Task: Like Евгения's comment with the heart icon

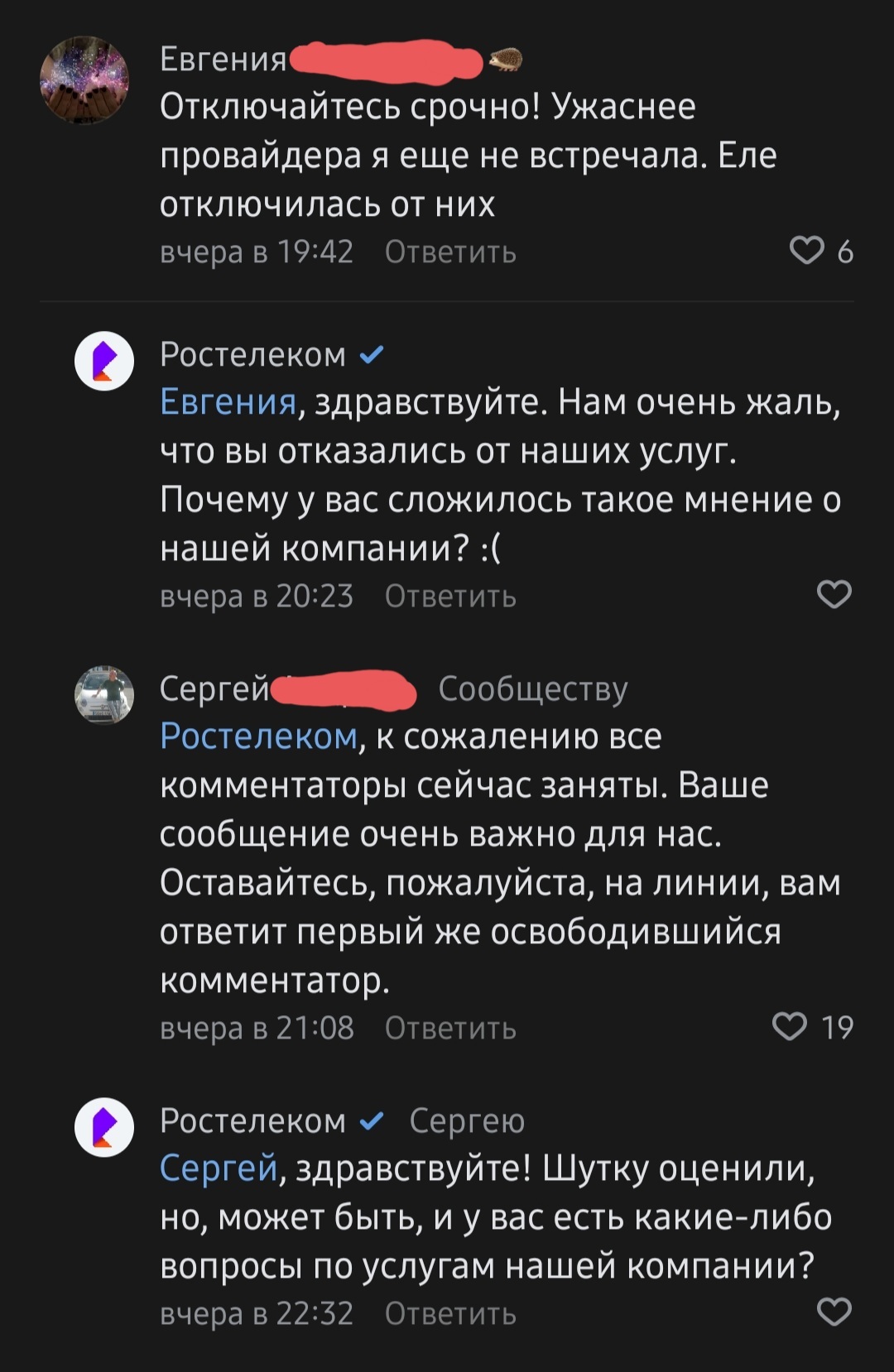Action: coord(807,251)
